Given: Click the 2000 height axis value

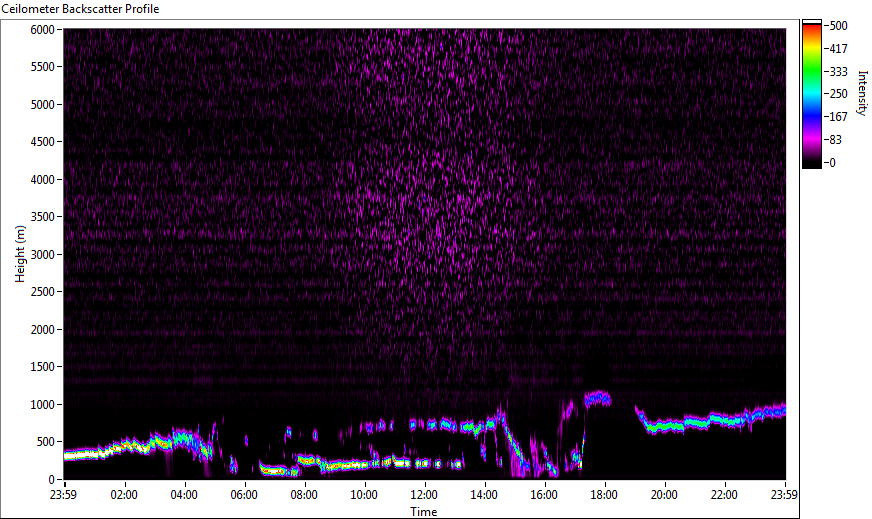Looking at the screenshot, I should click(42, 330).
